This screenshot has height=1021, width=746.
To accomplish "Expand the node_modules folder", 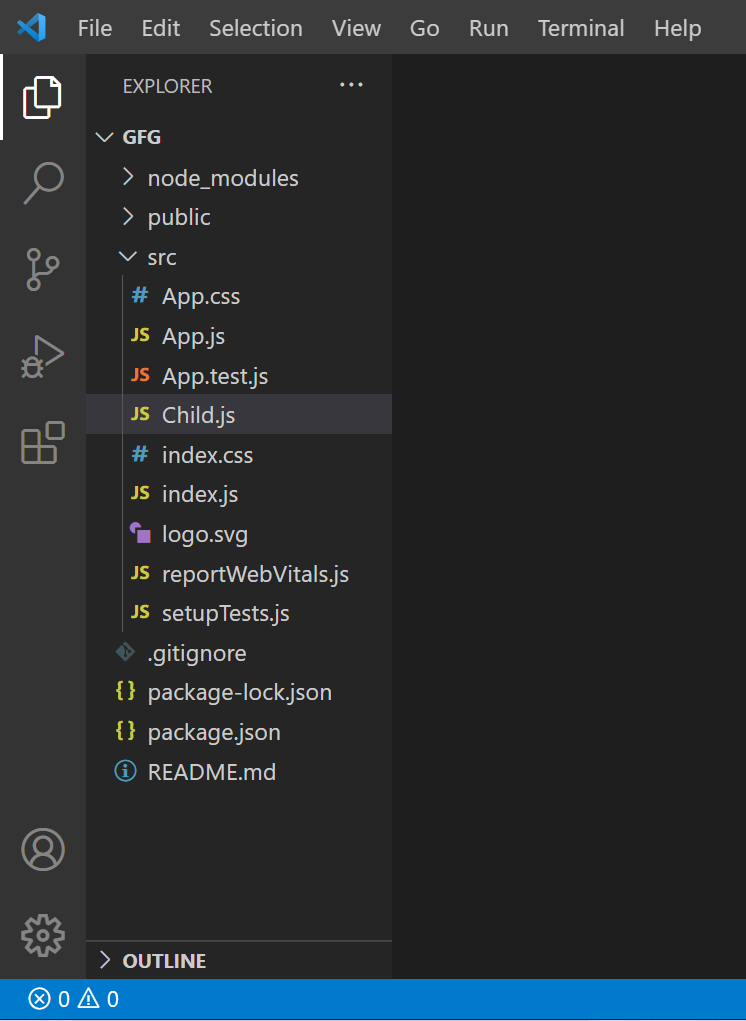I will 222,178.
